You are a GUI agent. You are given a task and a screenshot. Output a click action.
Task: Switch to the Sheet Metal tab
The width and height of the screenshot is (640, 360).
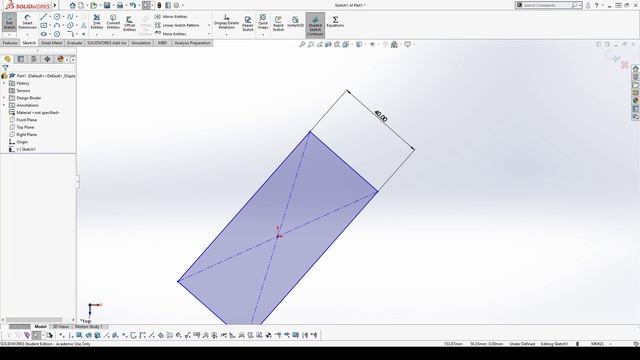click(51, 43)
